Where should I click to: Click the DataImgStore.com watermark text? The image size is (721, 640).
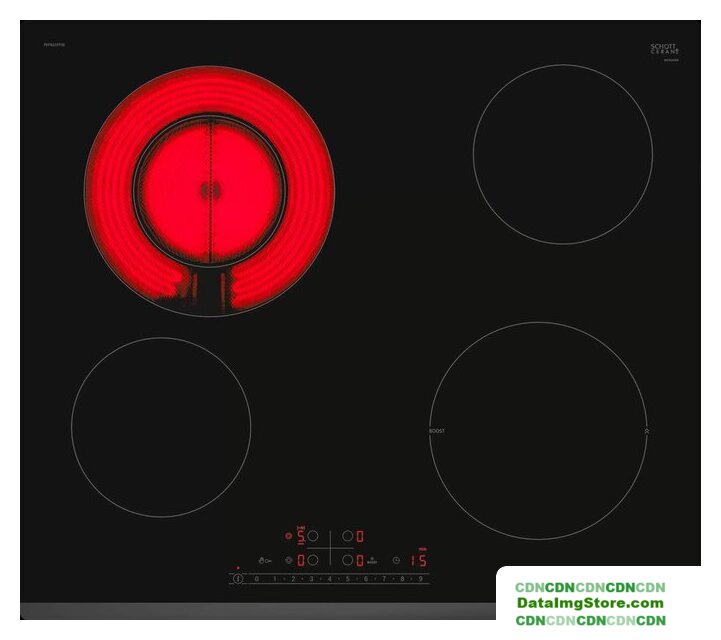(590, 603)
